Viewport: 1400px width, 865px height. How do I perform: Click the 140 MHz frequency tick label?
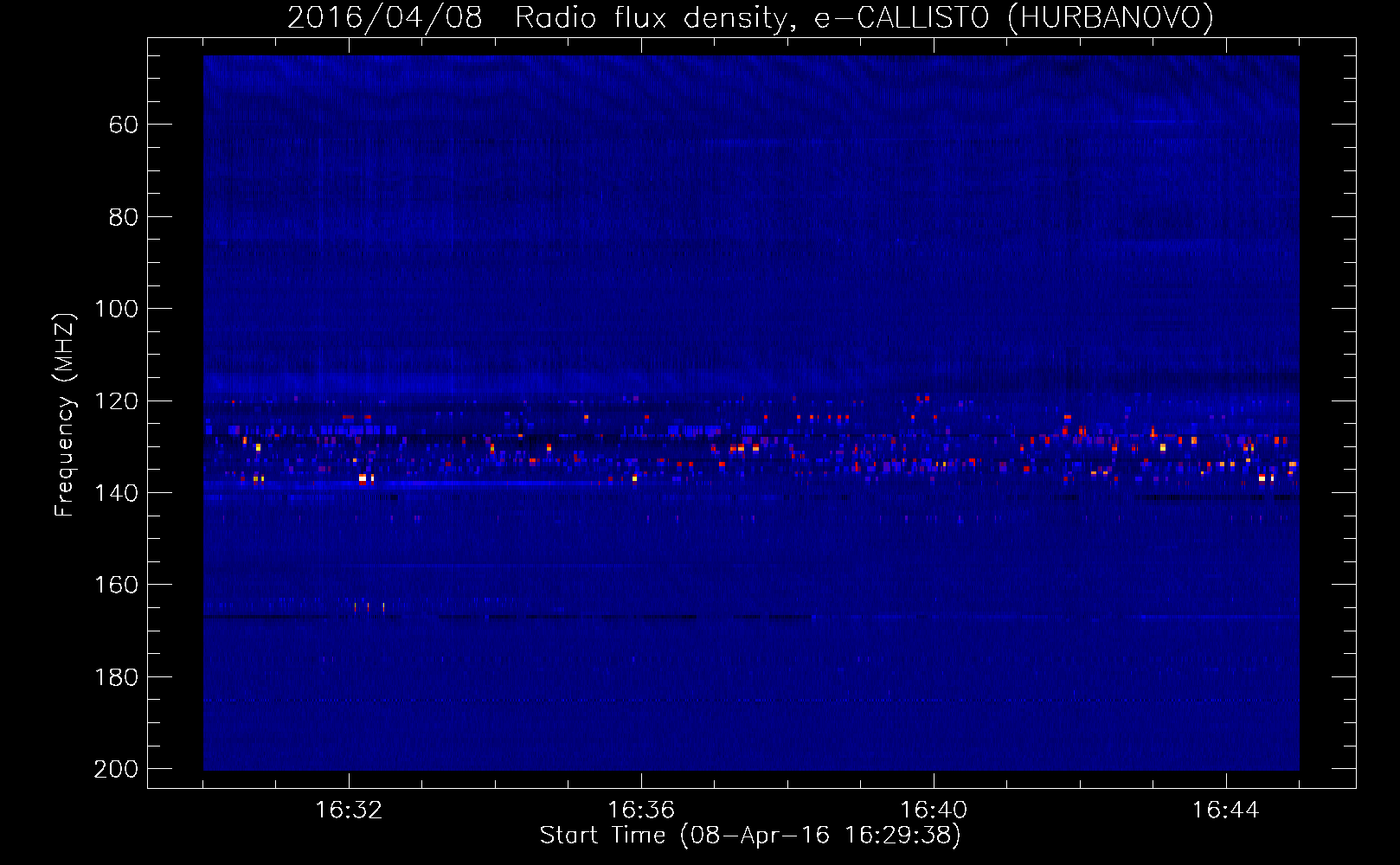coord(116,493)
